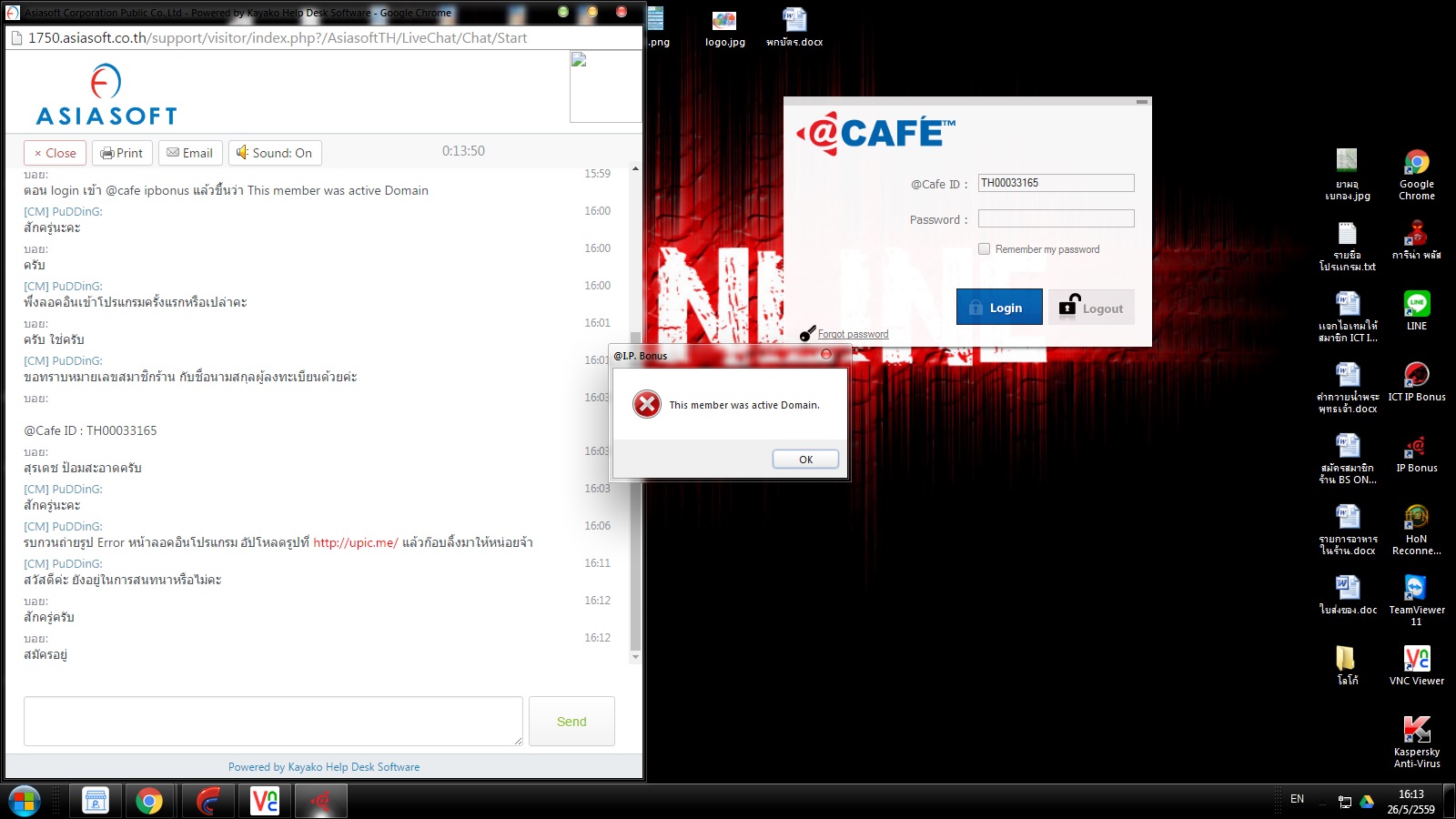Viewport: 1456px width, 819px height.
Task: Switch the EN input language indicator
Action: (1297, 799)
